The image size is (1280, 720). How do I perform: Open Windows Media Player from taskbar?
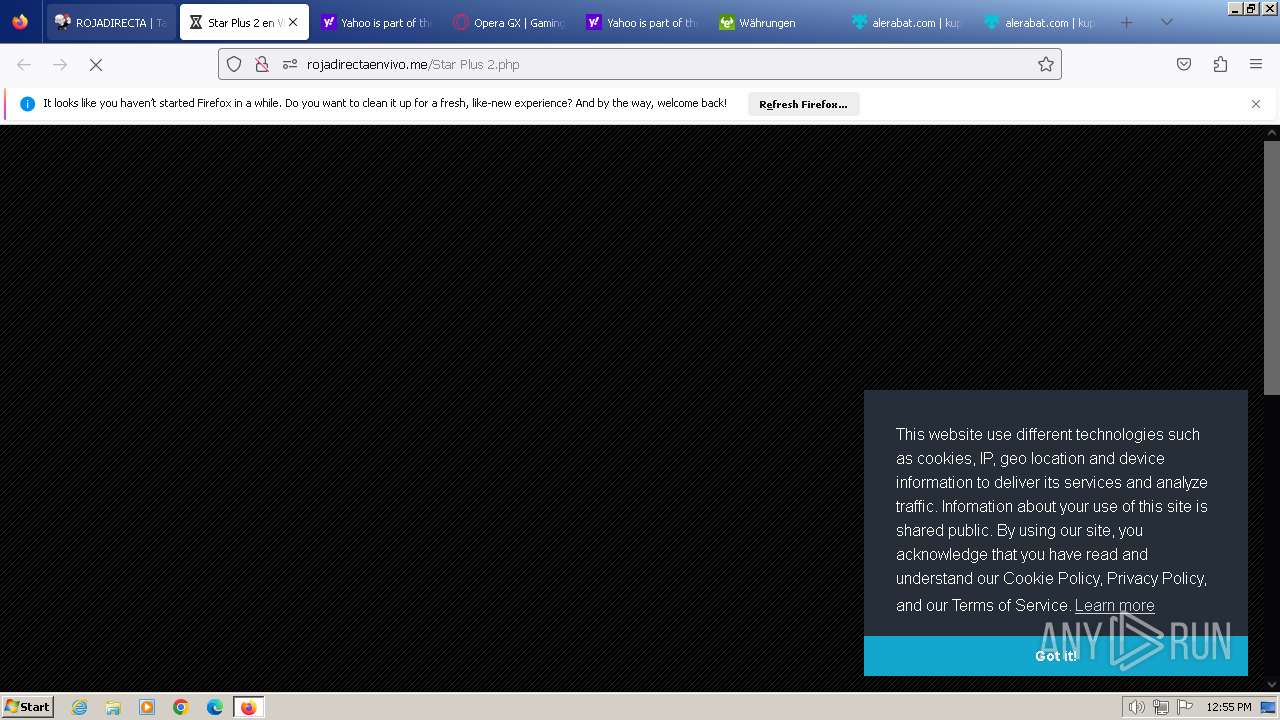pyautogui.click(x=147, y=707)
